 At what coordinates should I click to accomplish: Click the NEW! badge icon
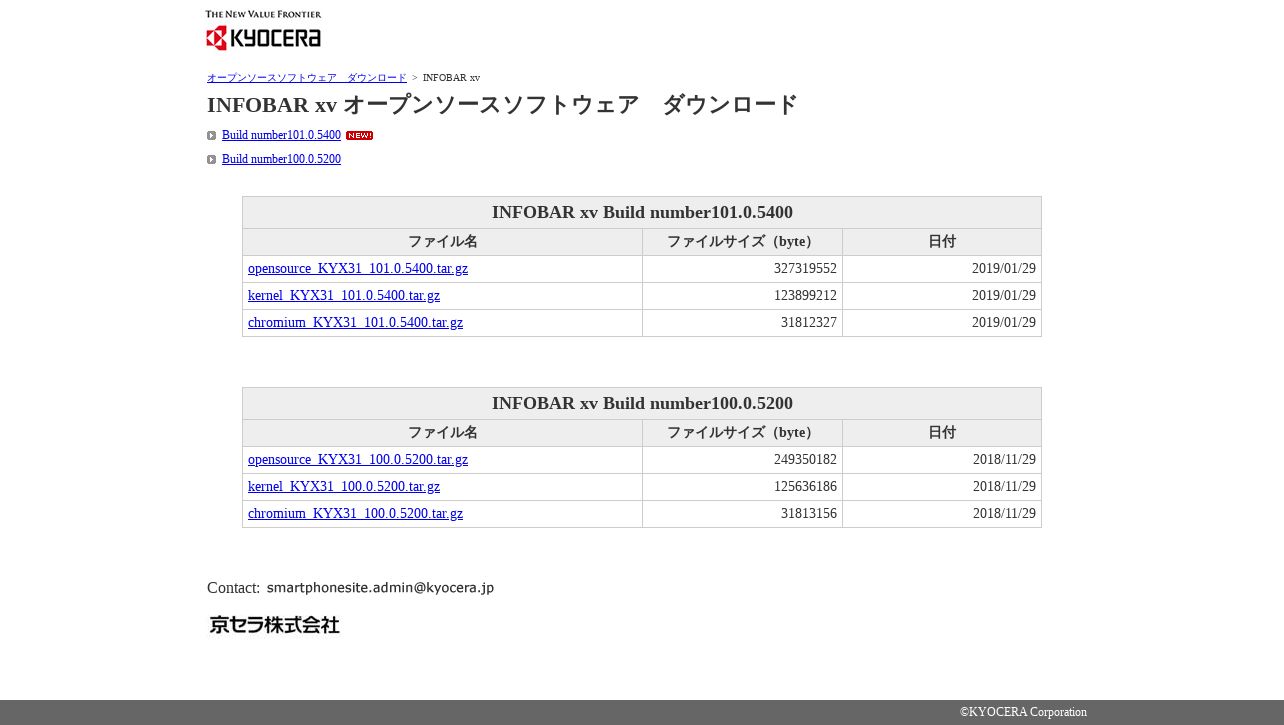359,136
